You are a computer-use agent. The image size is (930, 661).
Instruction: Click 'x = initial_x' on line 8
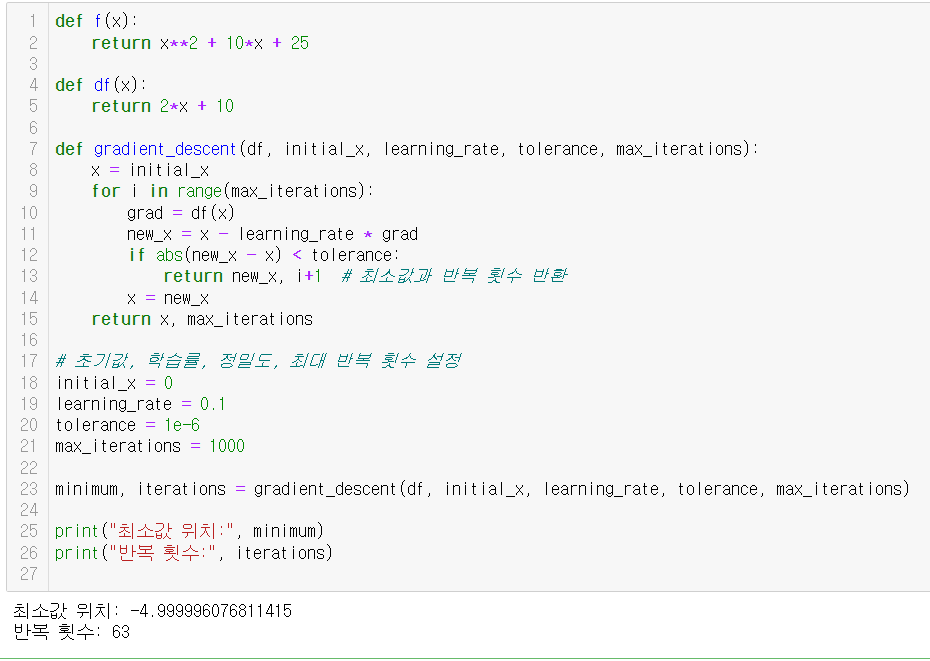click(x=150, y=170)
